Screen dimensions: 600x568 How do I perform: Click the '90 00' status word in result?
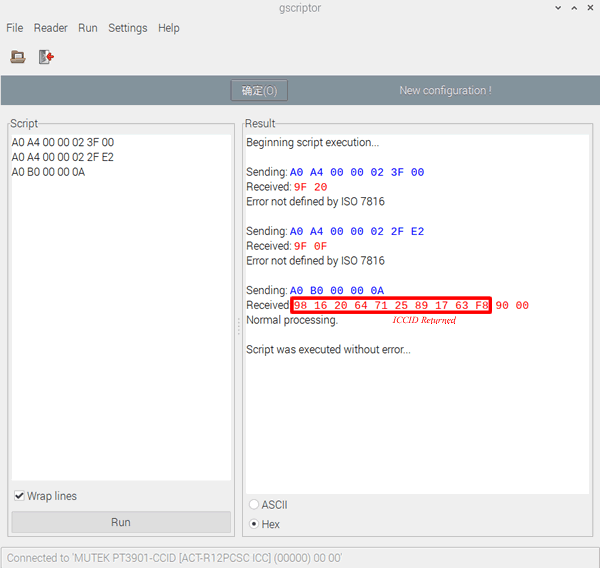click(512, 305)
